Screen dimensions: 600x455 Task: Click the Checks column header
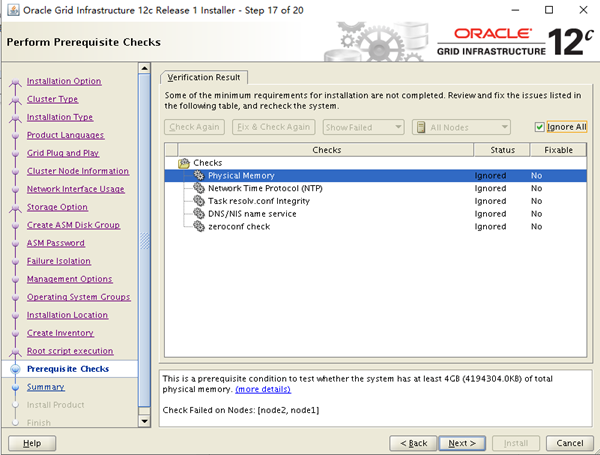click(326, 150)
